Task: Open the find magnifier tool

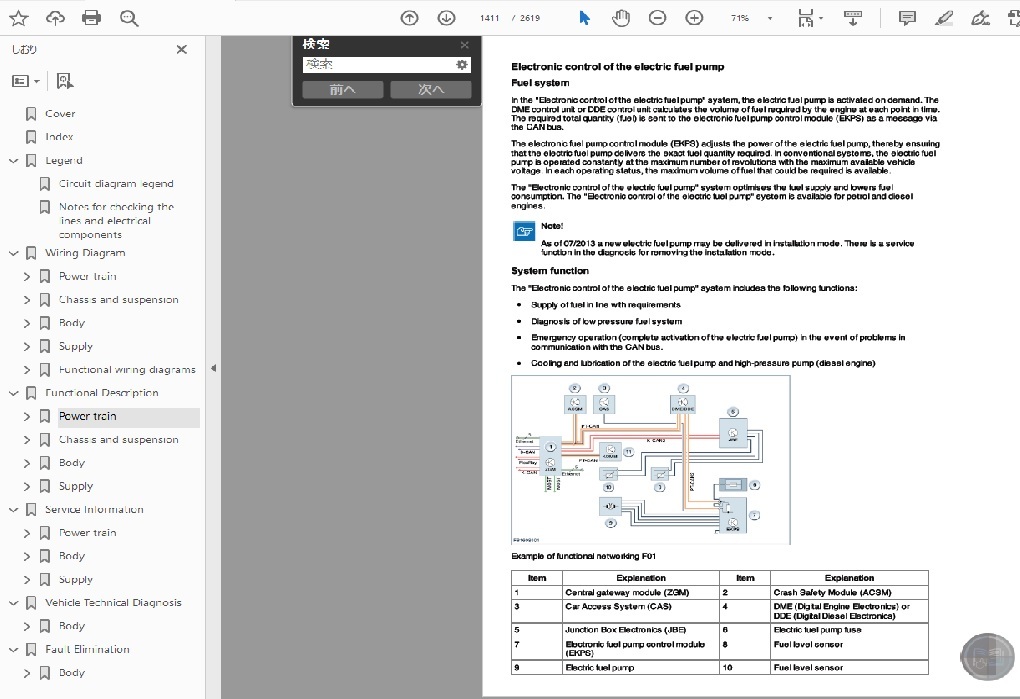Action: point(129,18)
